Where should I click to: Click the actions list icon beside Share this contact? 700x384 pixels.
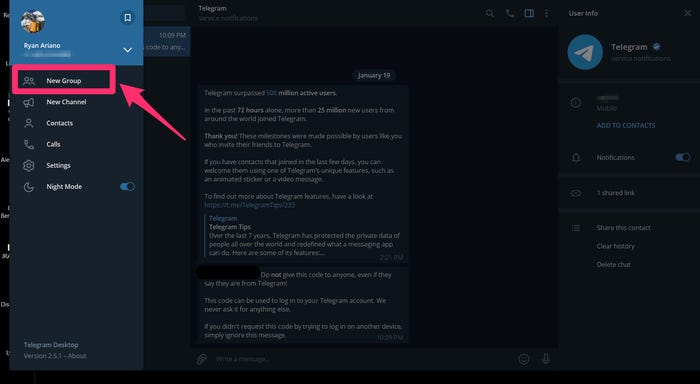pos(576,228)
